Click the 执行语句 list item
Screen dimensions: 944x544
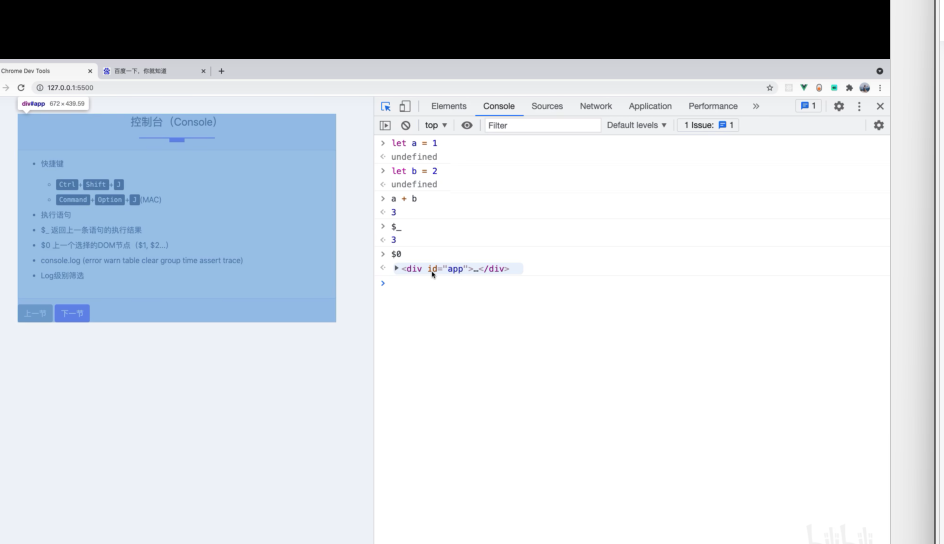coord(55,215)
